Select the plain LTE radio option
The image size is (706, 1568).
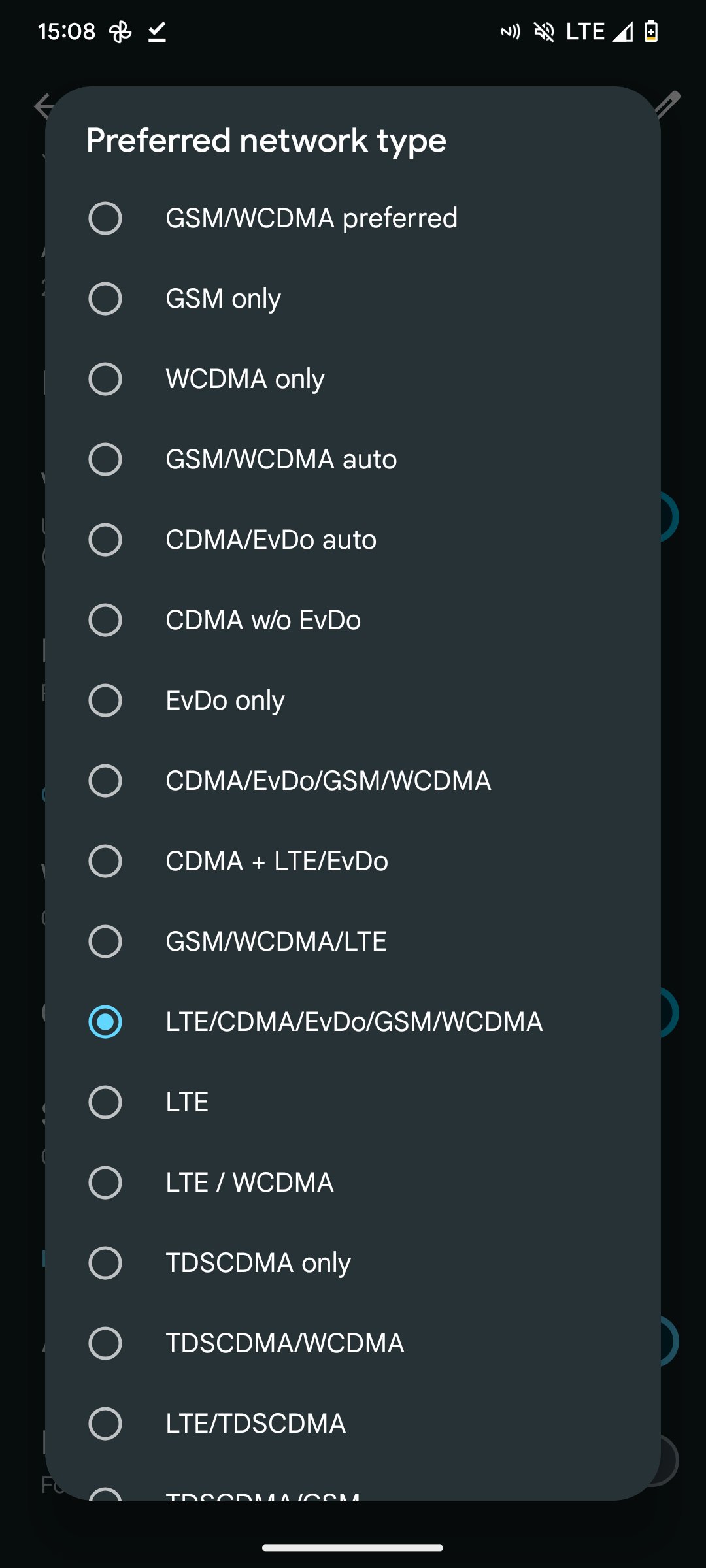[x=105, y=1102]
